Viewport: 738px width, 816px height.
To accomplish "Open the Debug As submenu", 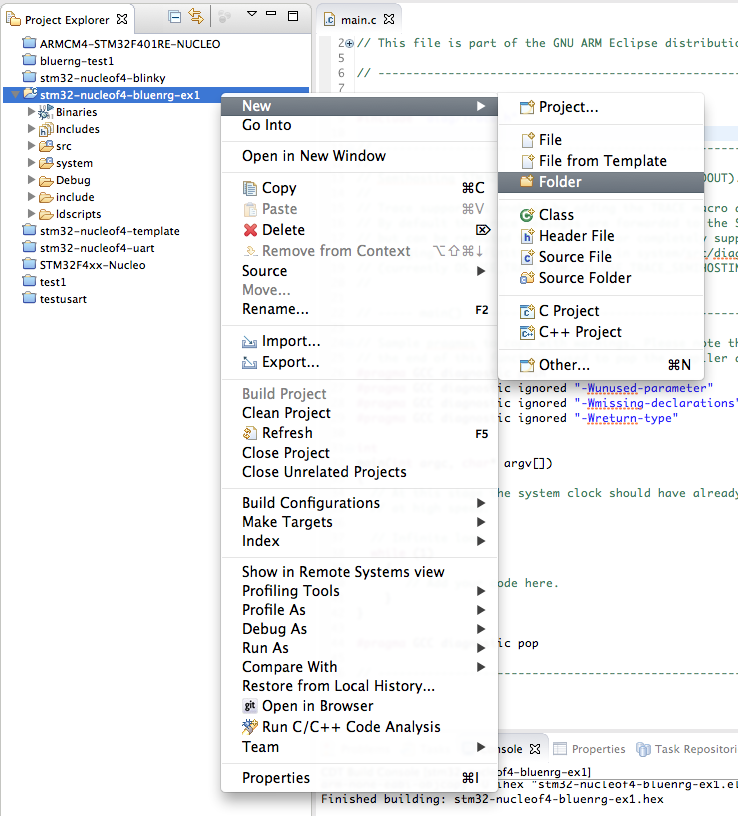I will click(x=359, y=629).
